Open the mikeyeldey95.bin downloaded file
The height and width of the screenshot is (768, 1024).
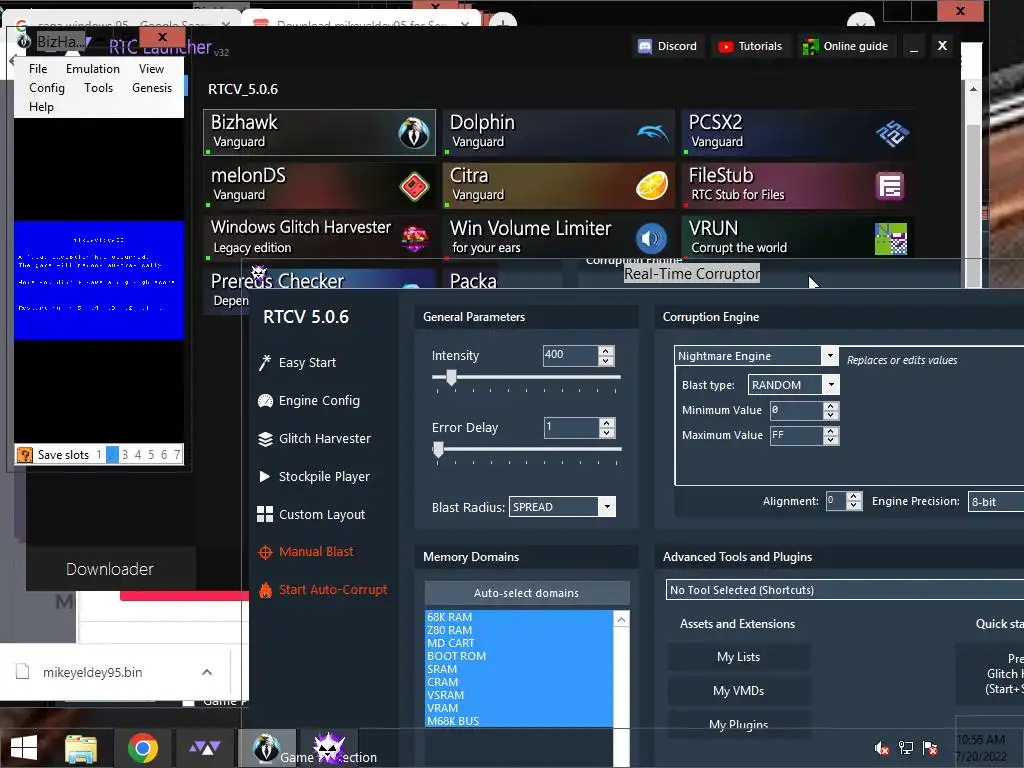tap(91, 672)
